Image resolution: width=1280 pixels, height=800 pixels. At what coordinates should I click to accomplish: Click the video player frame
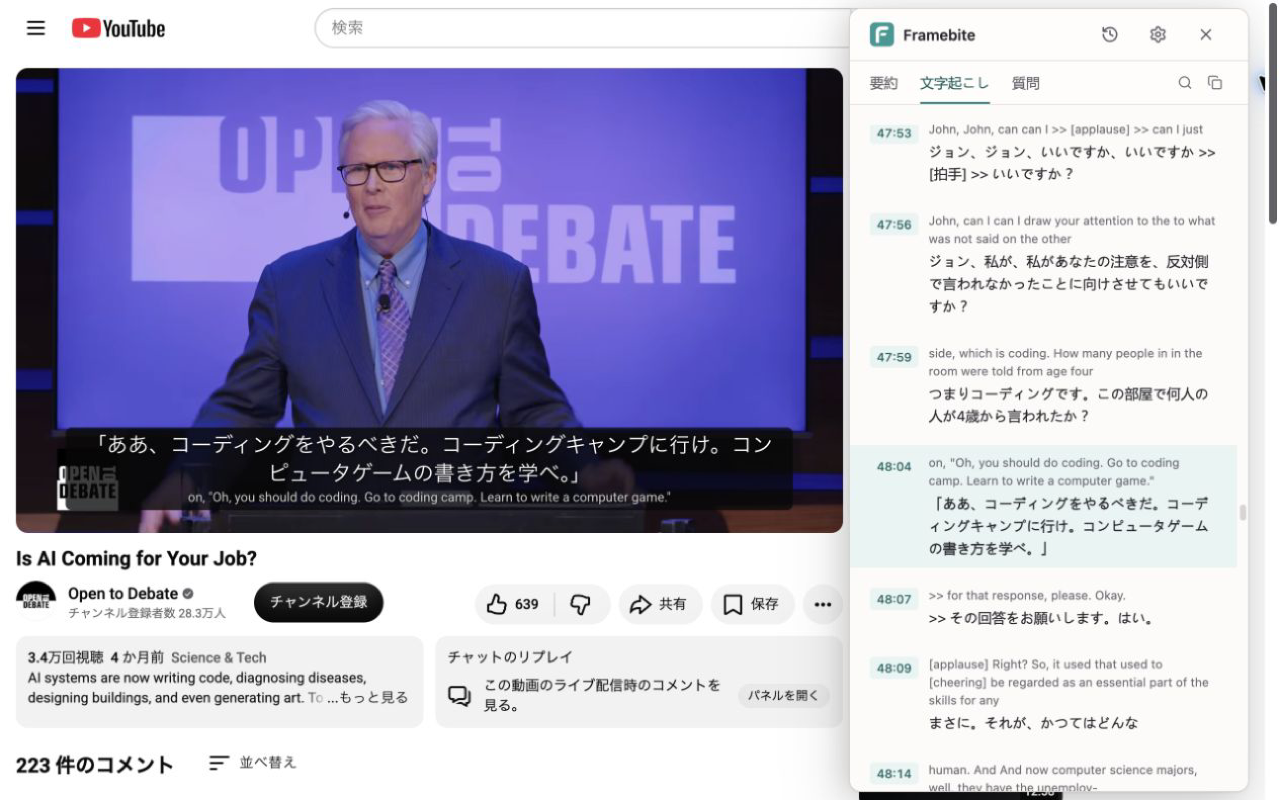coord(429,300)
